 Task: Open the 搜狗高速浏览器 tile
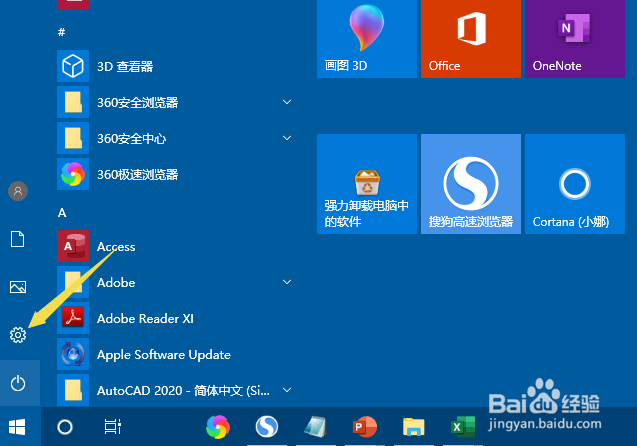[471, 184]
